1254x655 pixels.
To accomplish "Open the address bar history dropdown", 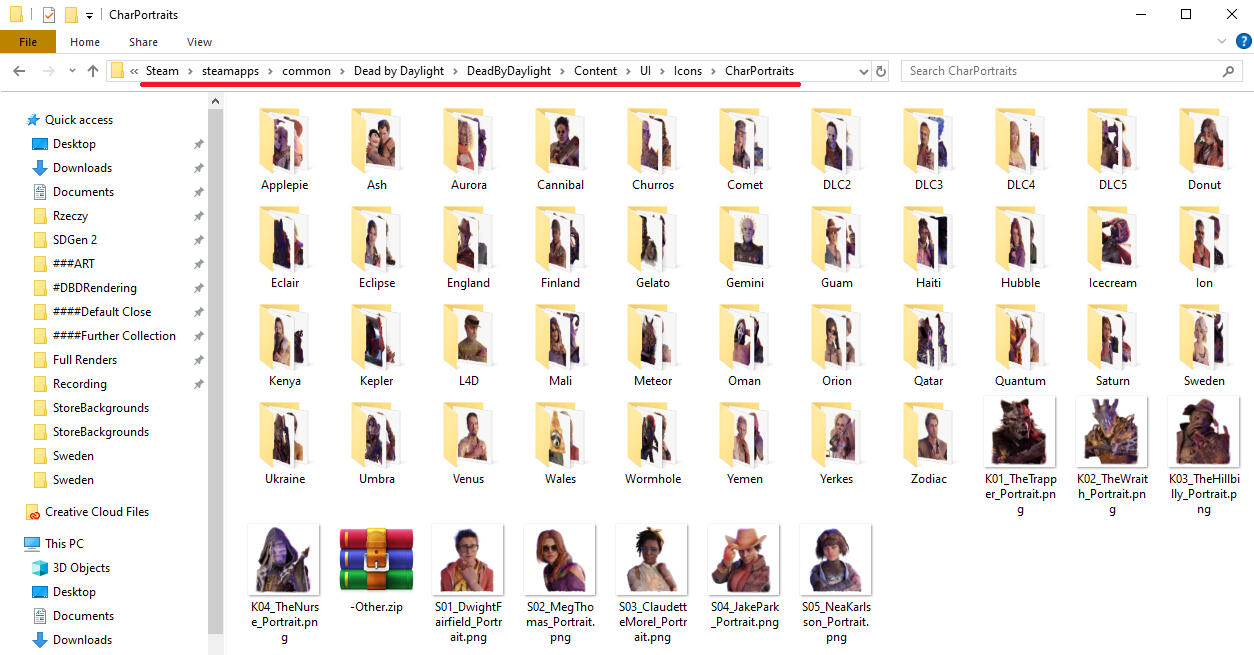I will tap(864, 71).
